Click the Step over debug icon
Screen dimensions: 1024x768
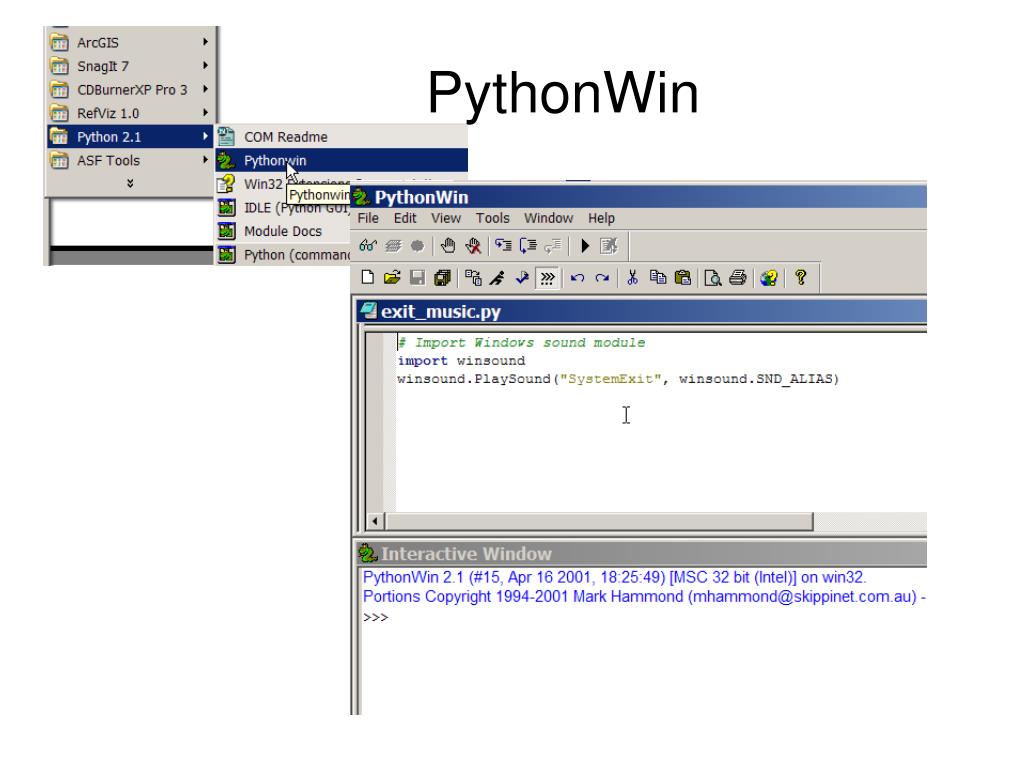[x=528, y=246]
